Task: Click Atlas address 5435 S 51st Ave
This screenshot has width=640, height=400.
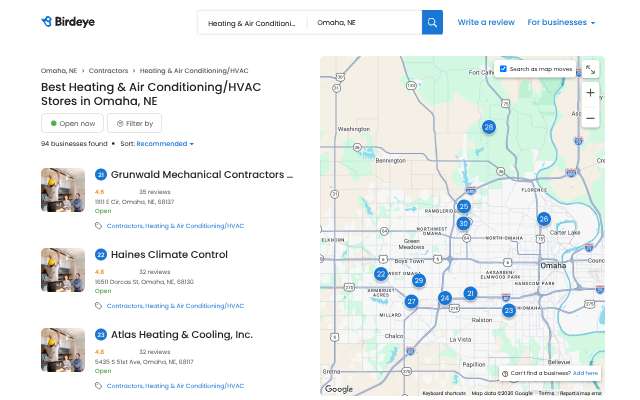Action: [144, 362]
